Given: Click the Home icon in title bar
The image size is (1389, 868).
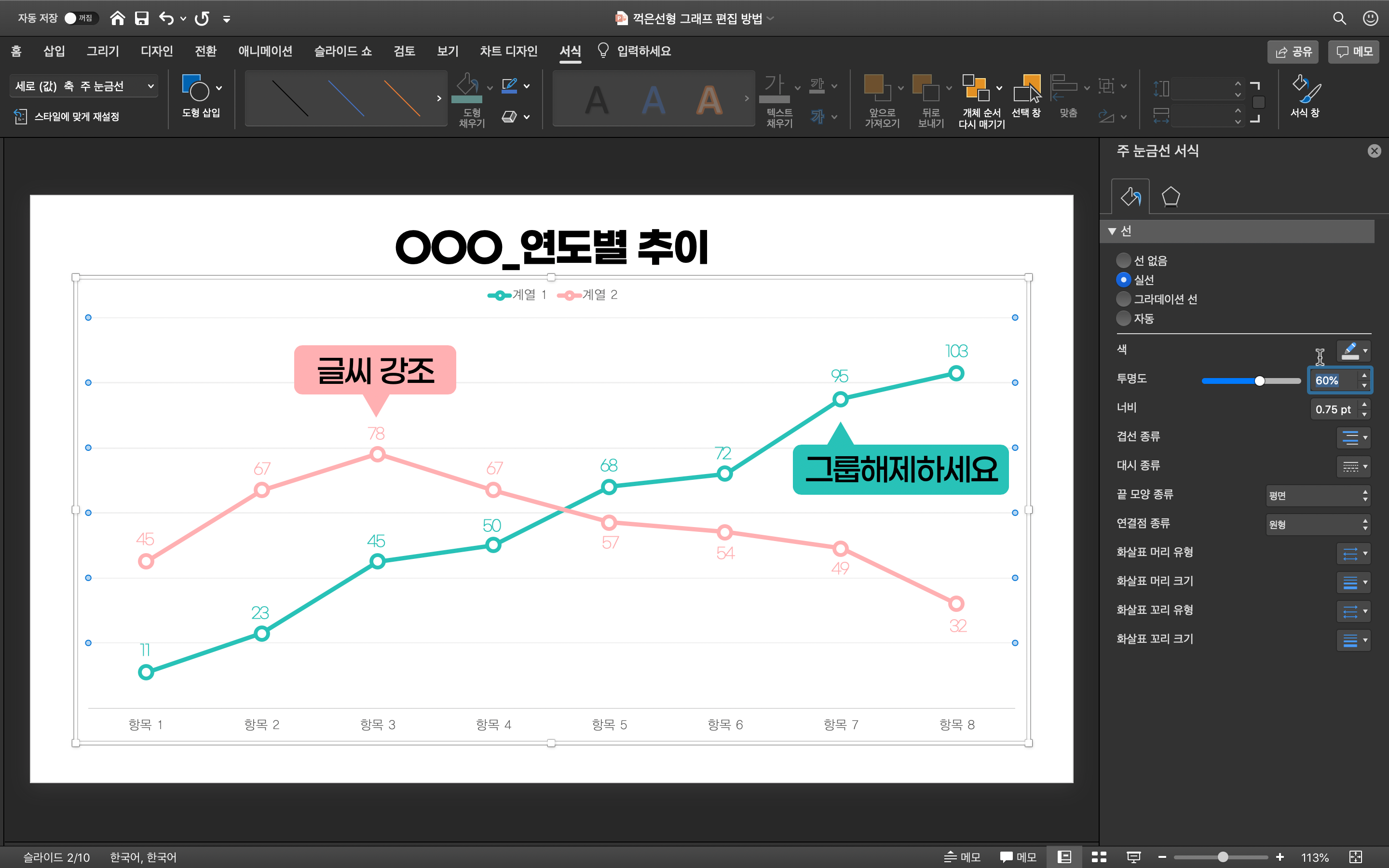Looking at the screenshot, I should tap(117, 18).
